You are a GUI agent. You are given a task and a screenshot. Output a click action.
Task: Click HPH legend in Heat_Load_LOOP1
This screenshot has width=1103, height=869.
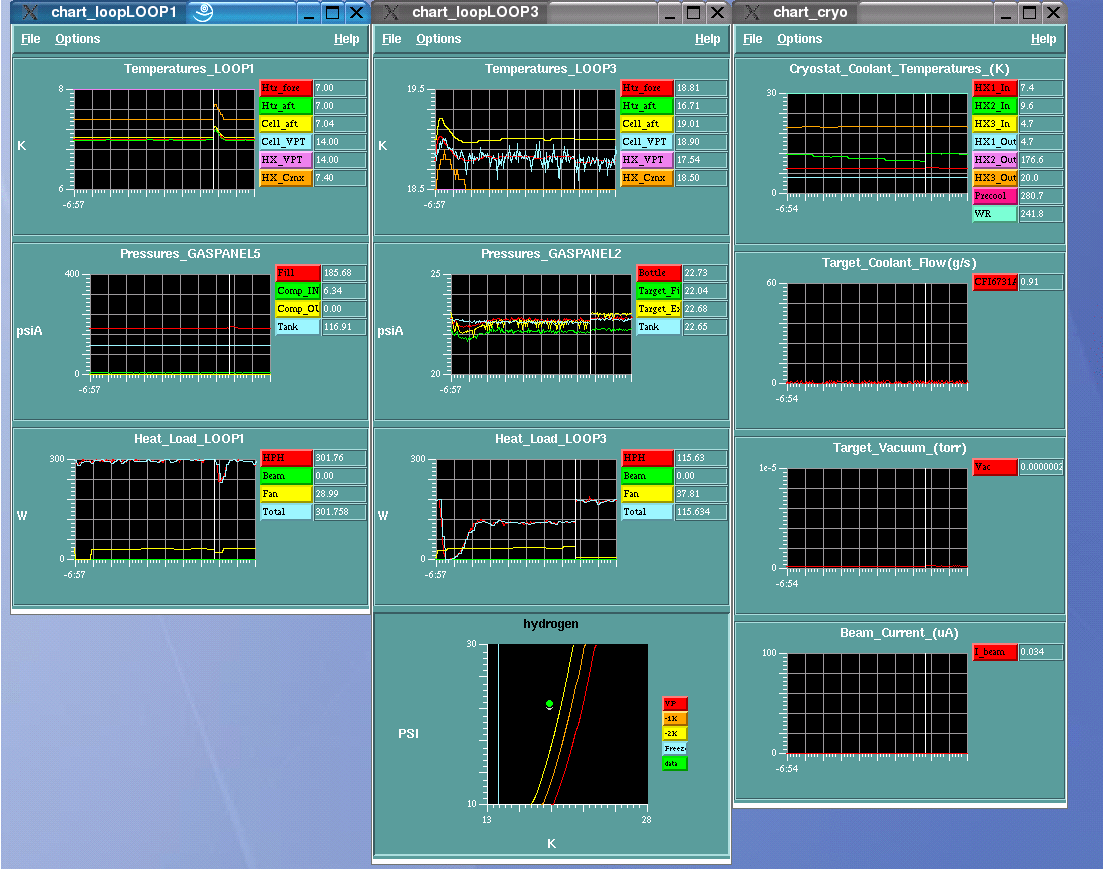286,458
